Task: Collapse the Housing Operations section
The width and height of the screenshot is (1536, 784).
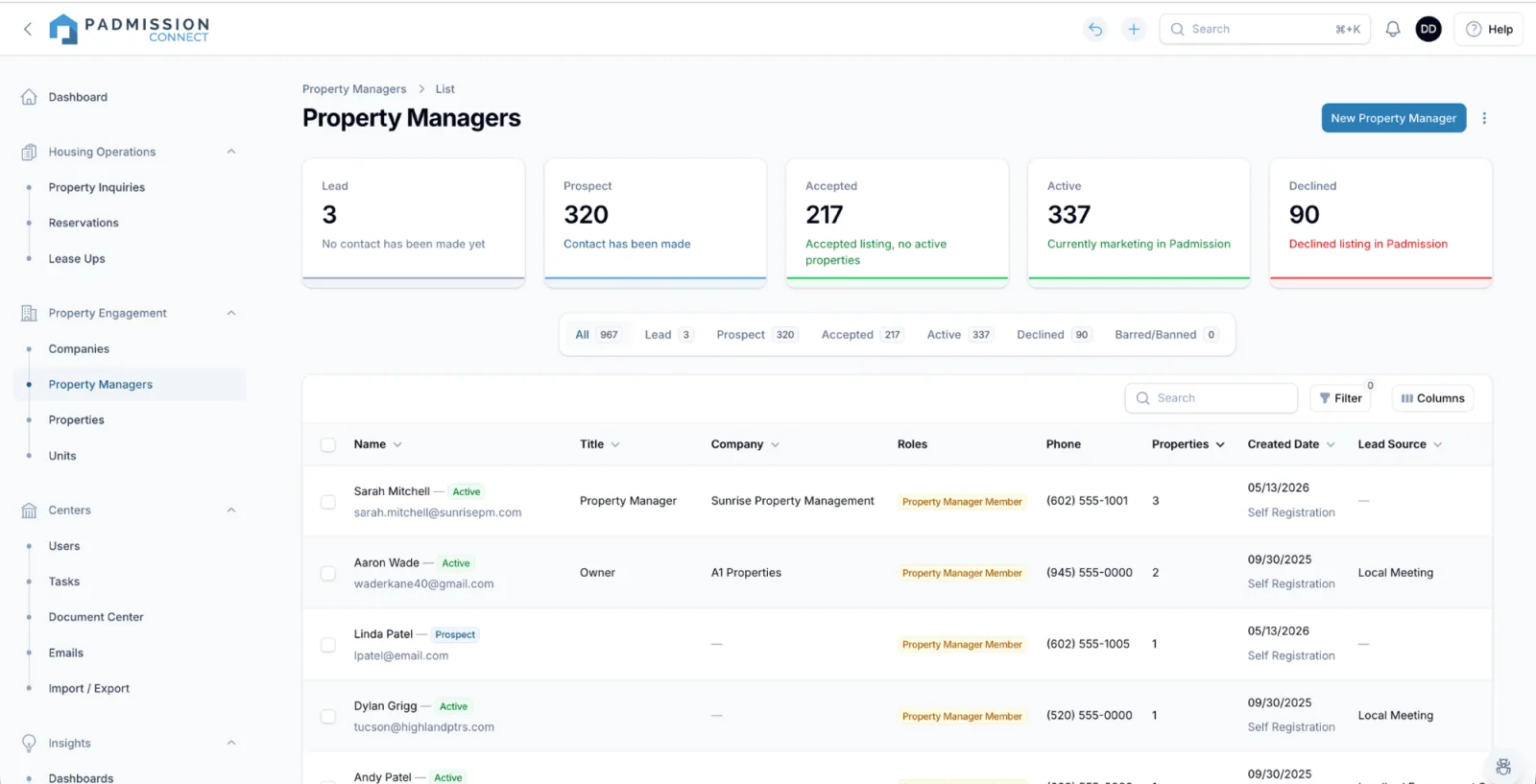Action: pyautogui.click(x=231, y=152)
